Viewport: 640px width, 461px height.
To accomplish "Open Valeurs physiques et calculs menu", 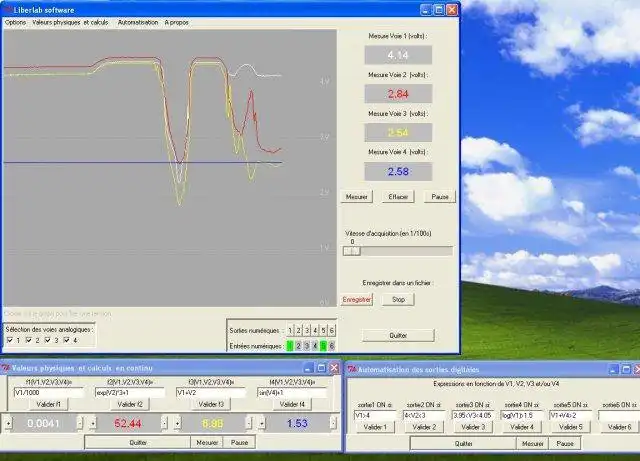I will (70, 21).
